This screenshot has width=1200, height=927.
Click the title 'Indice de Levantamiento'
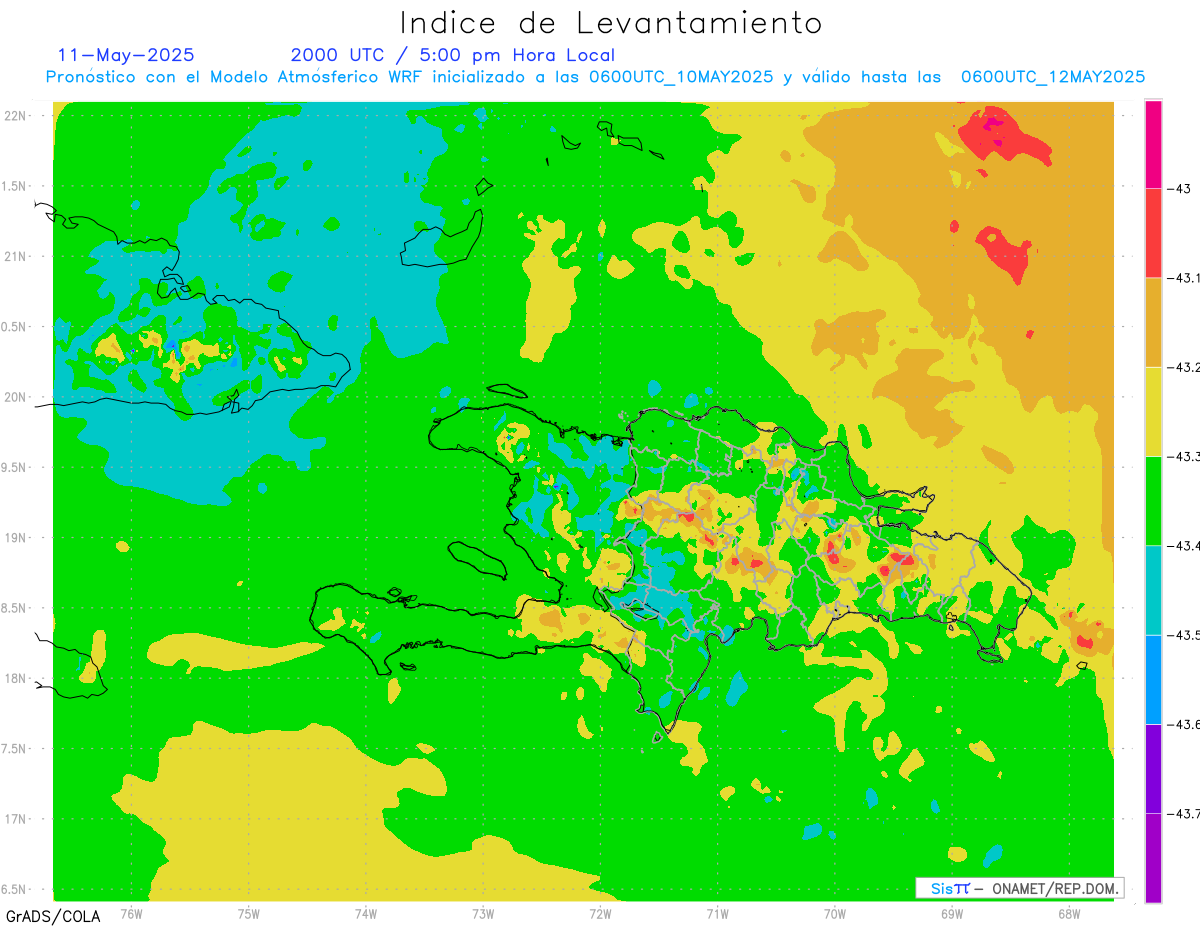point(611,22)
